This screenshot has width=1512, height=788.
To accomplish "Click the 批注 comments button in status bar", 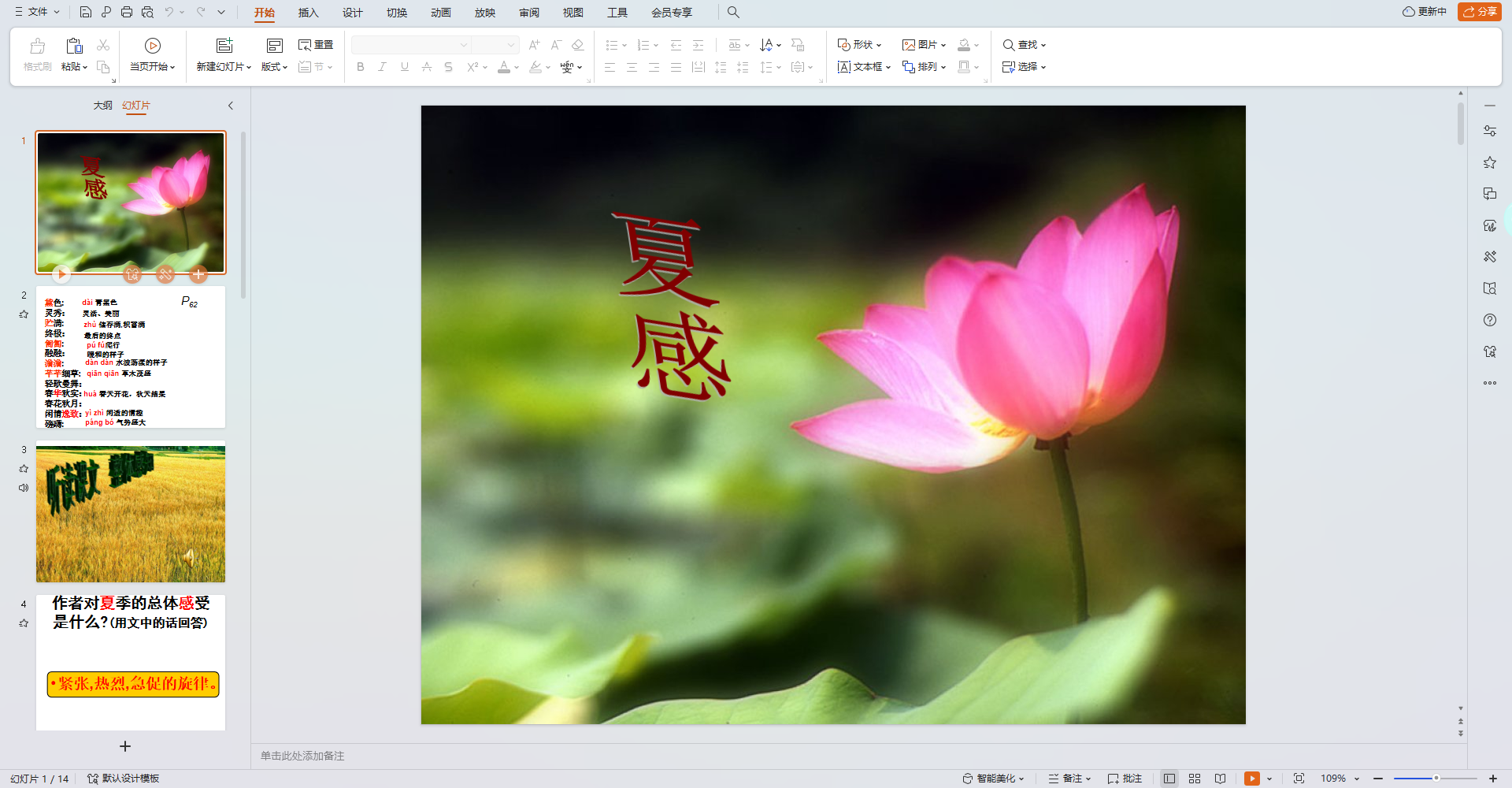I will pos(1125,779).
